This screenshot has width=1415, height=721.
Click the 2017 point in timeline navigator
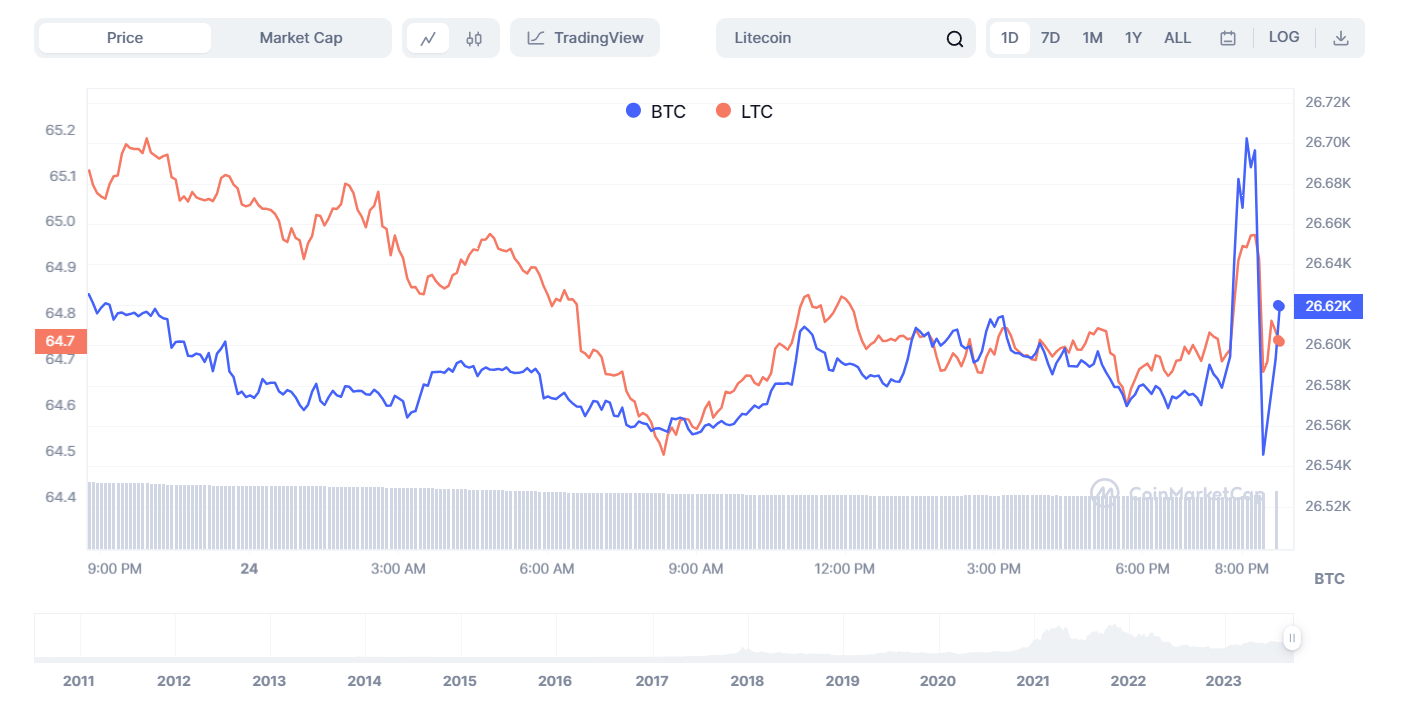[x=651, y=680]
